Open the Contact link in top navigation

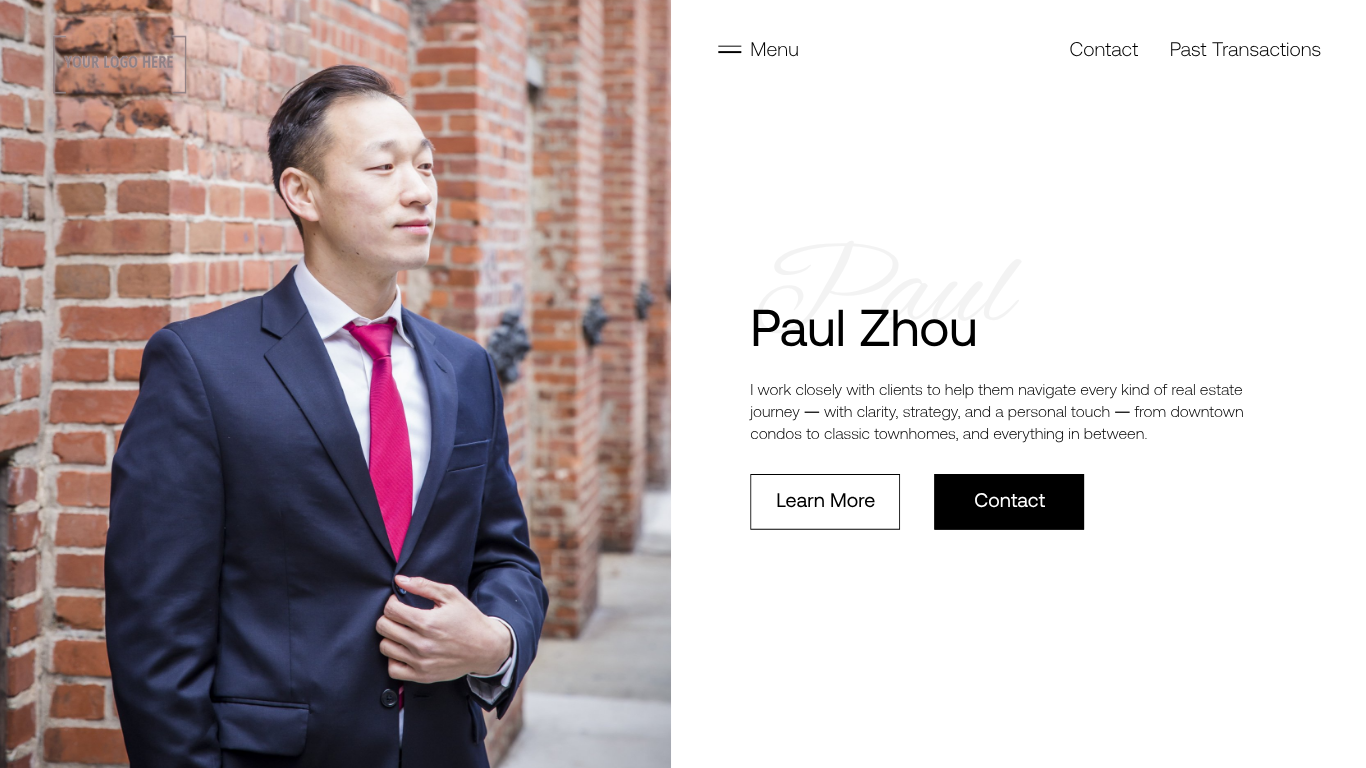point(1103,50)
